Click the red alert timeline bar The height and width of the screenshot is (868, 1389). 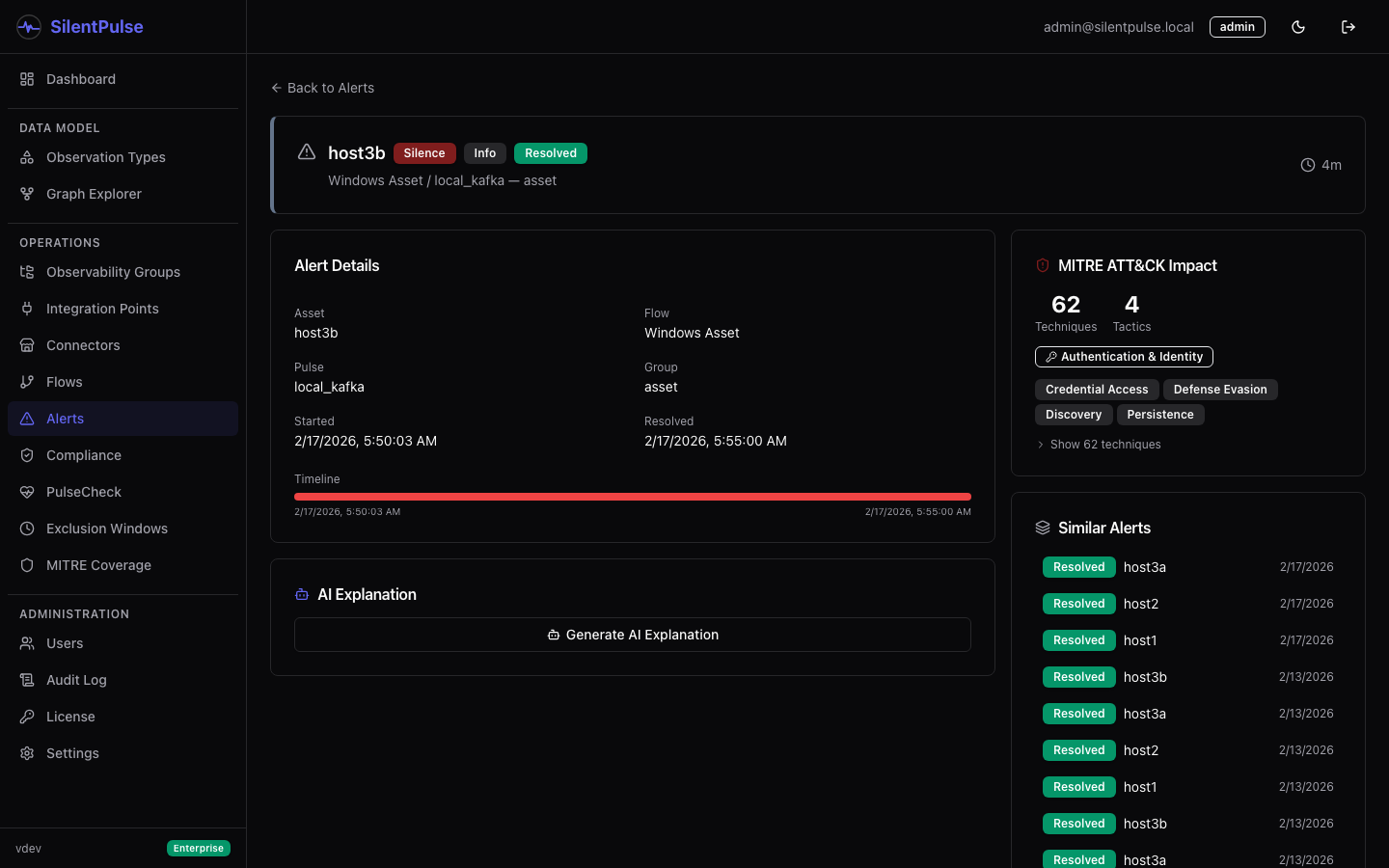(x=633, y=497)
